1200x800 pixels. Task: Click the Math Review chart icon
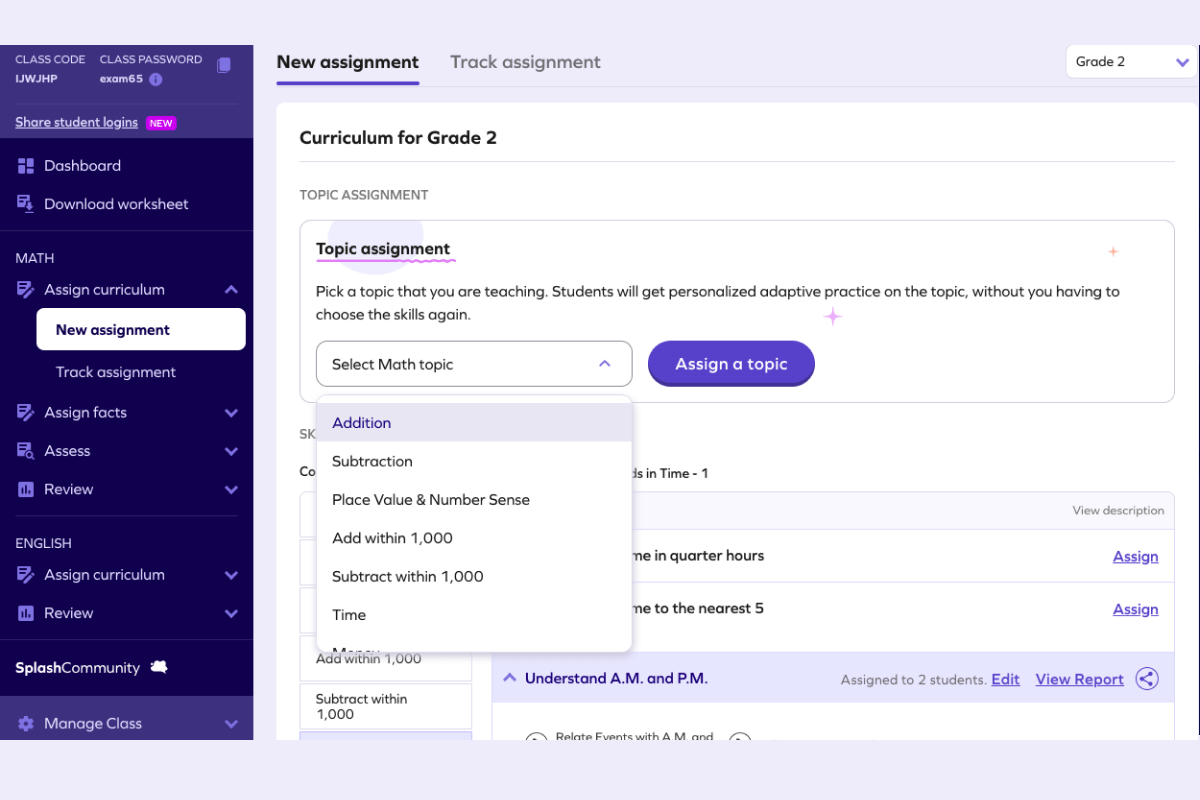point(26,490)
